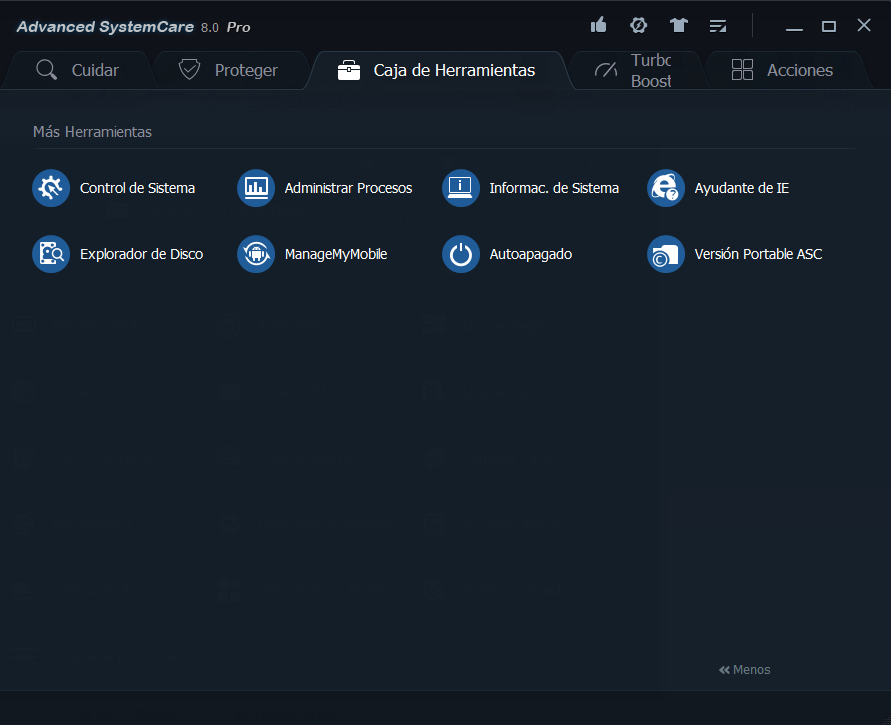Click the Autoapagado power icon
This screenshot has width=891, height=725.
click(x=461, y=254)
